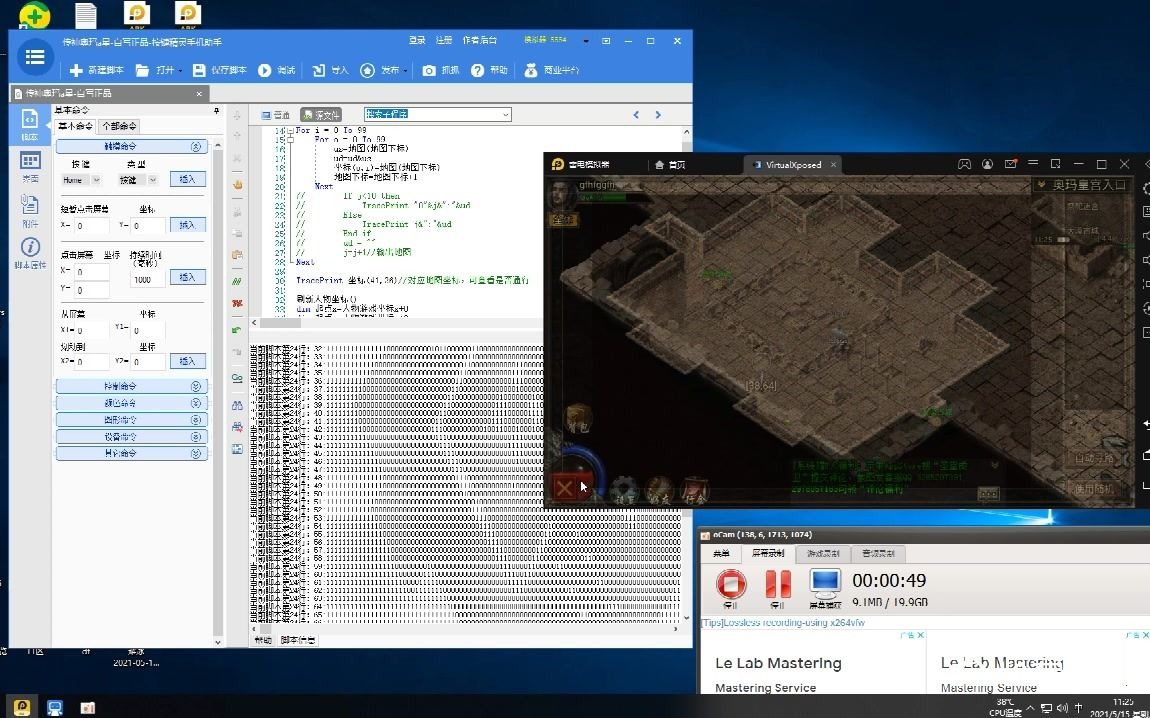Open the 作者后台 link

click(480, 40)
